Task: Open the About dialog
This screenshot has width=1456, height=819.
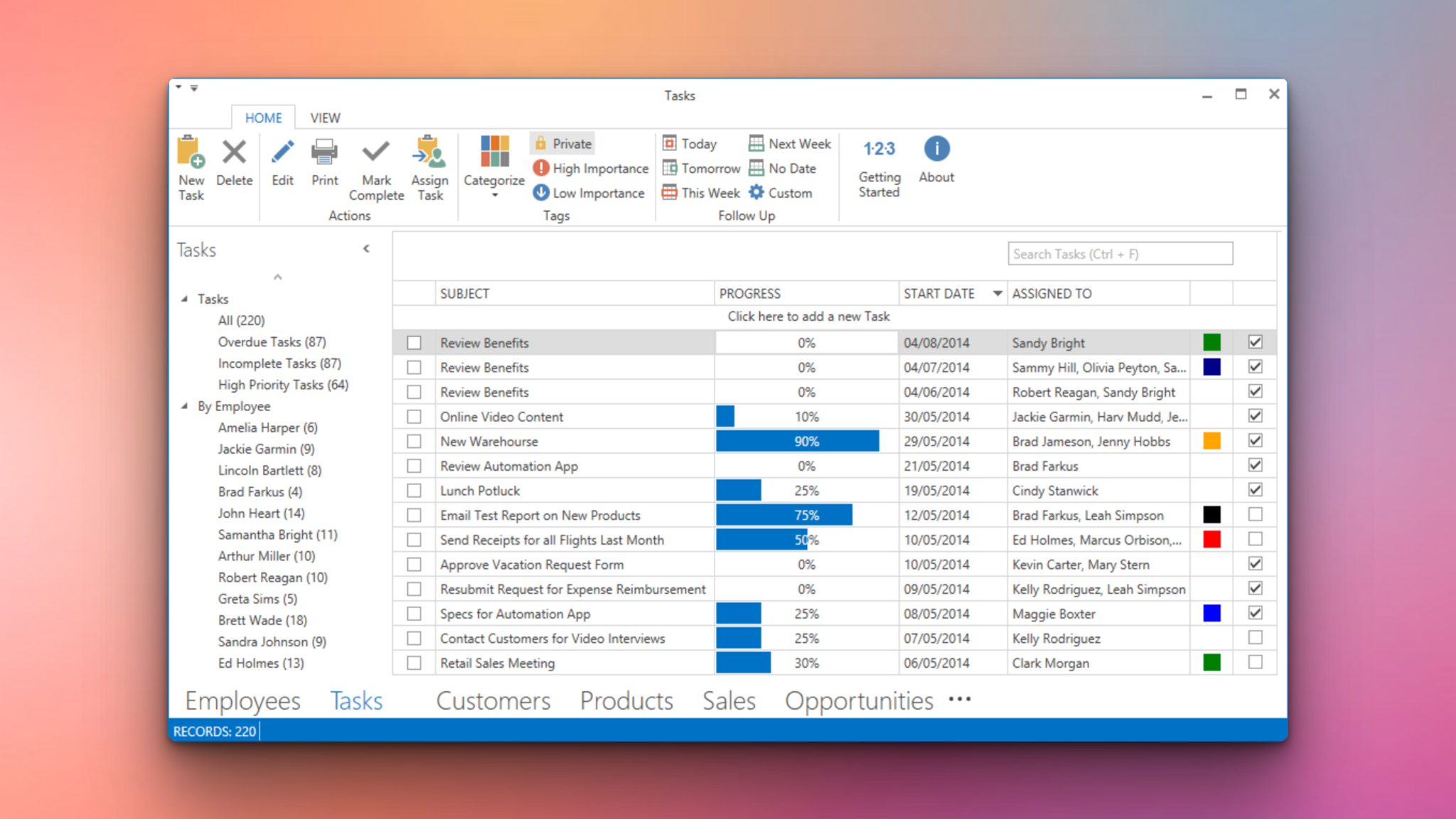Action: [x=936, y=158]
